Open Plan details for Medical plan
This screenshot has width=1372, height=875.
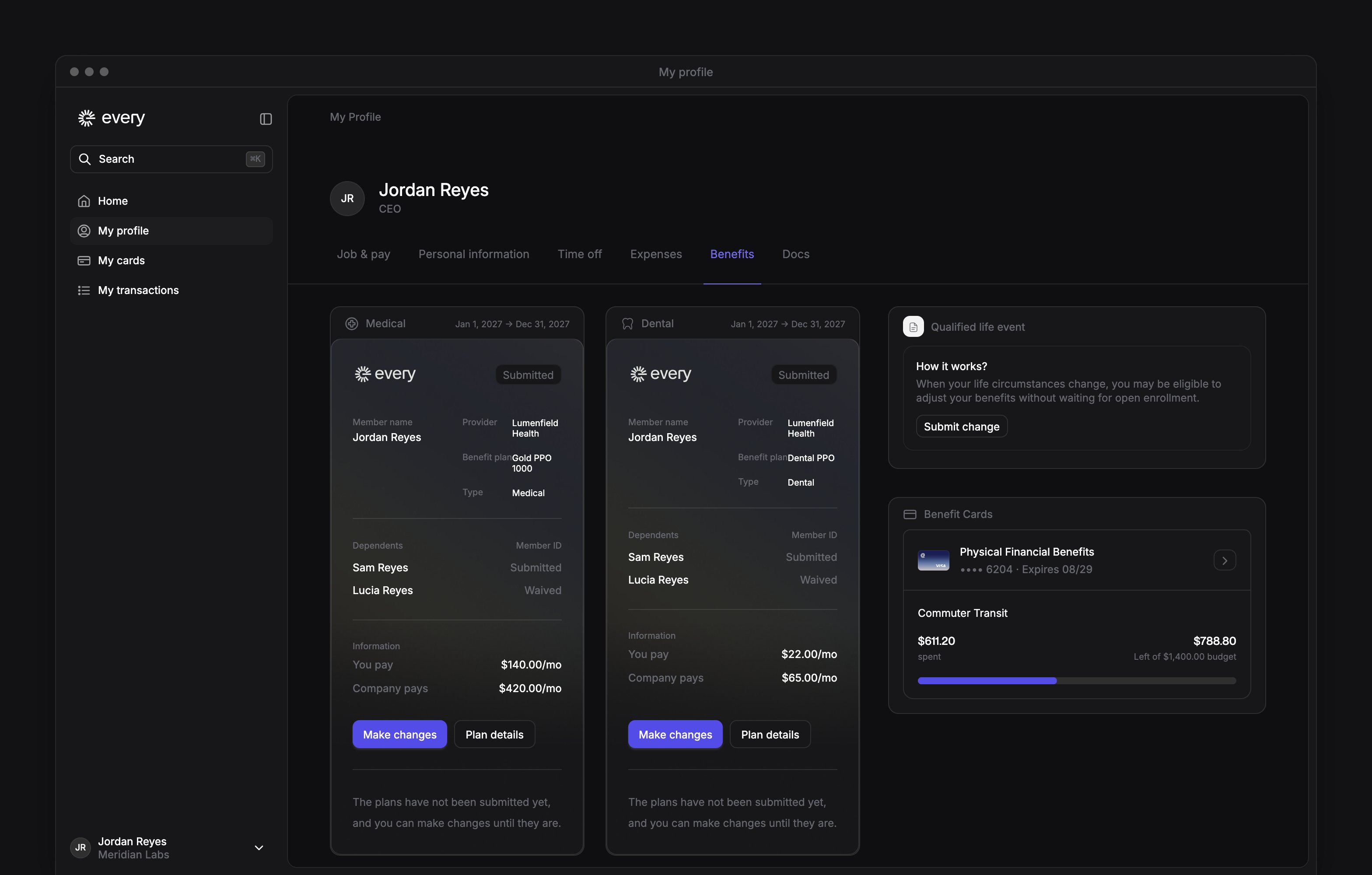[x=494, y=734]
